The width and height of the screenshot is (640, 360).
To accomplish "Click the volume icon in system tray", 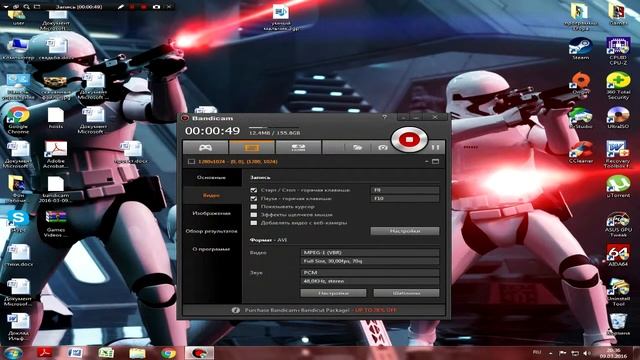I will pyautogui.click(x=587, y=353).
